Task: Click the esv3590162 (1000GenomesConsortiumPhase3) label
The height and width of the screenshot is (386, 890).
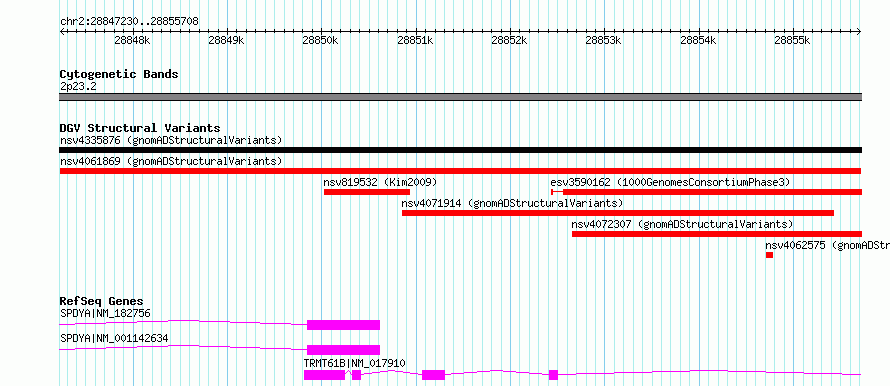Action: (x=670, y=182)
